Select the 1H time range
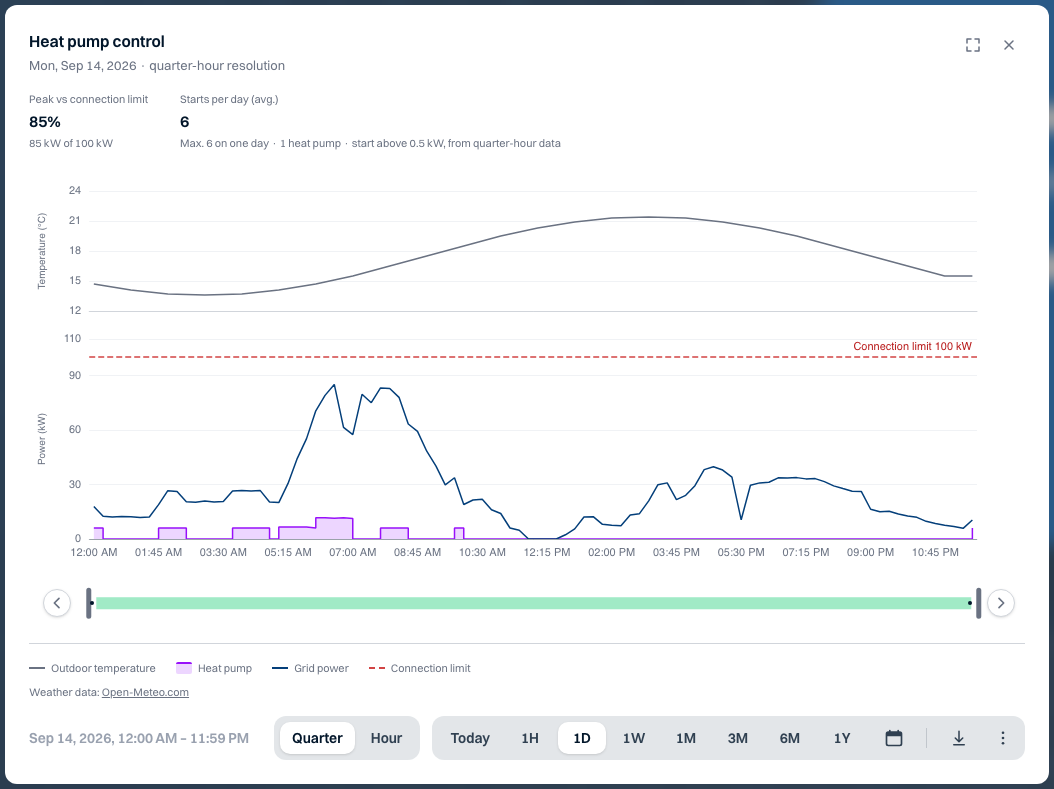 [530, 738]
